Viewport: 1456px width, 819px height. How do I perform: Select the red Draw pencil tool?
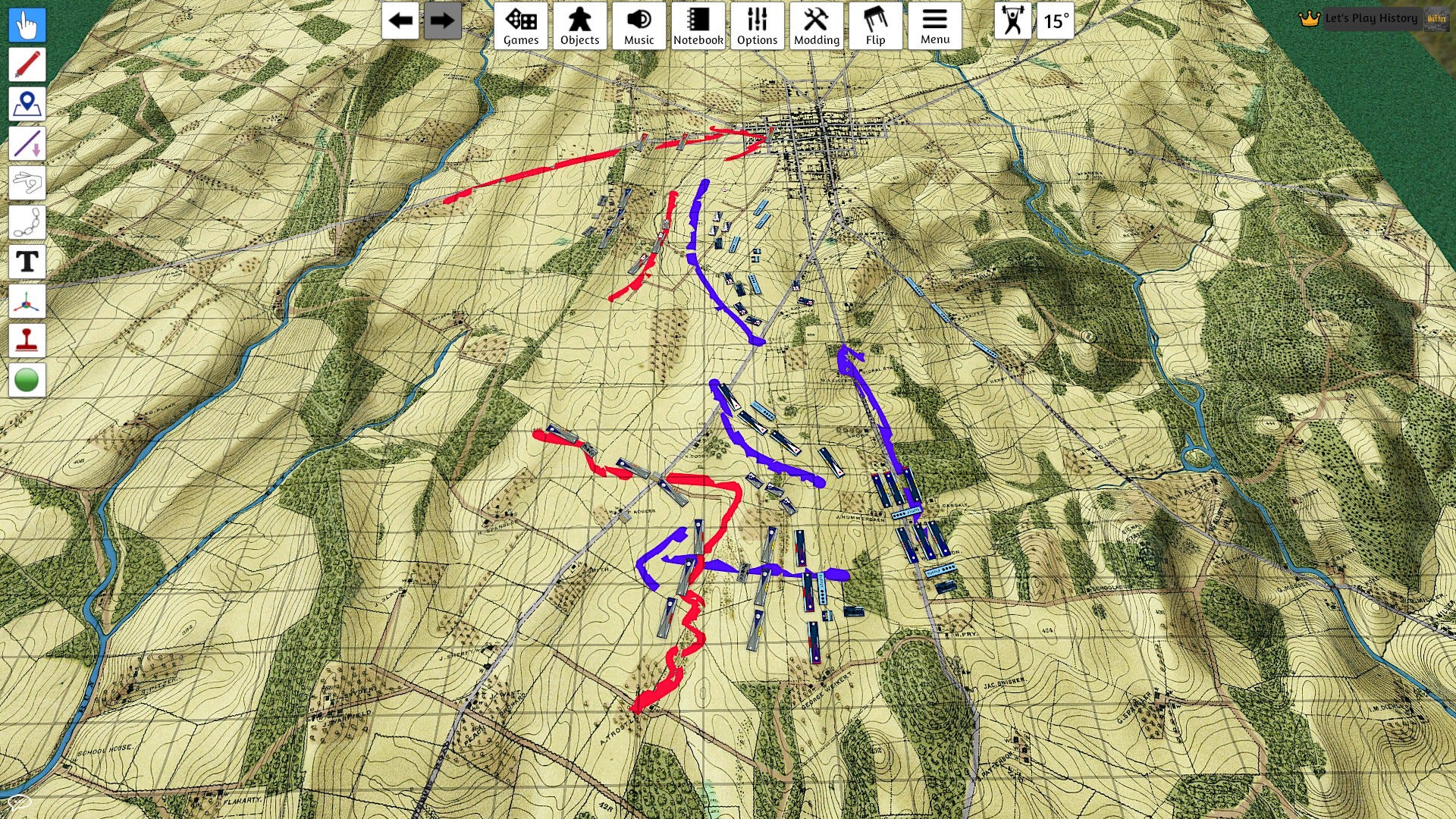coord(27,64)
